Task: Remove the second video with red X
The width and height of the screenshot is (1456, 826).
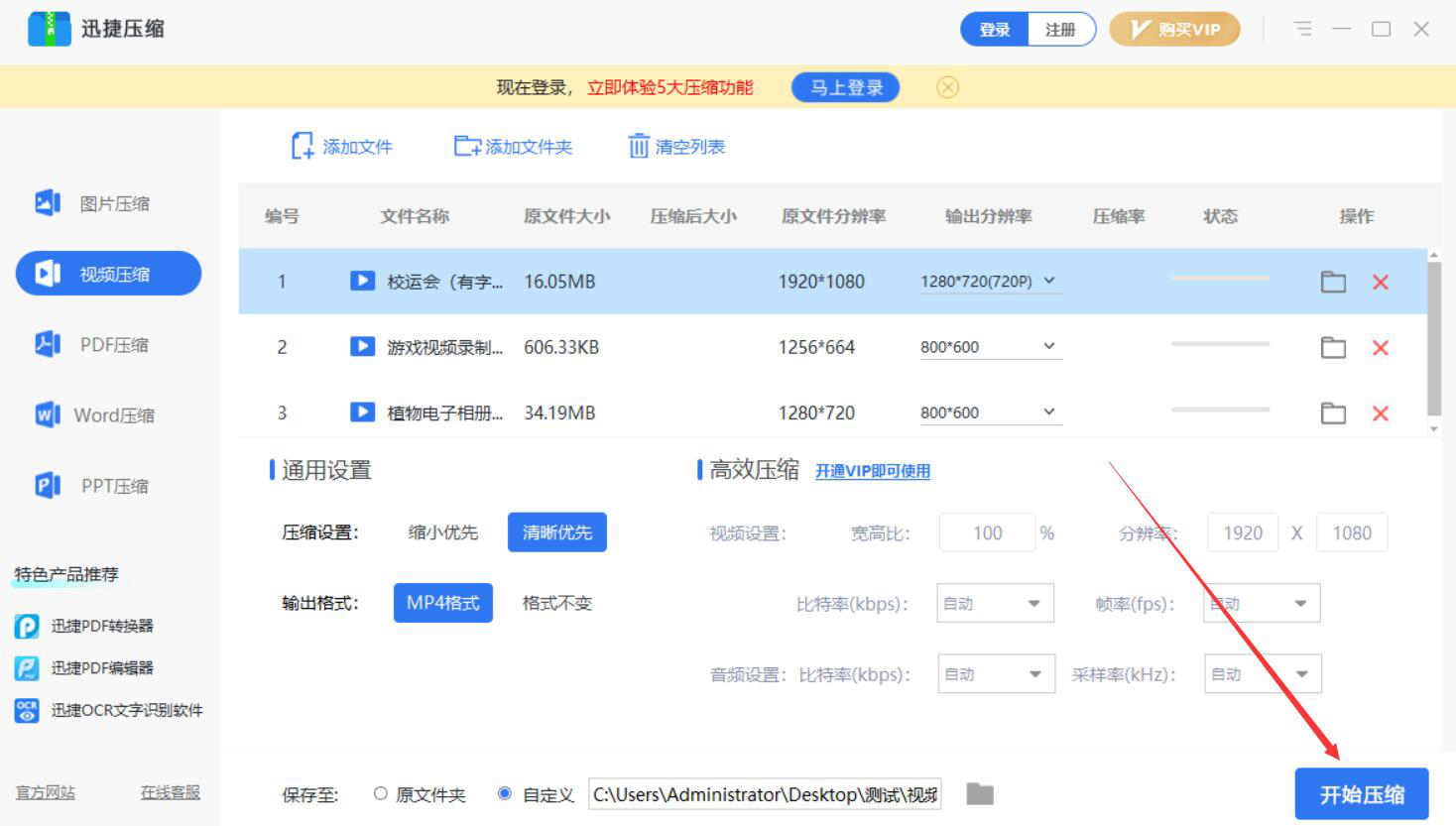Action: point(1380,348)
